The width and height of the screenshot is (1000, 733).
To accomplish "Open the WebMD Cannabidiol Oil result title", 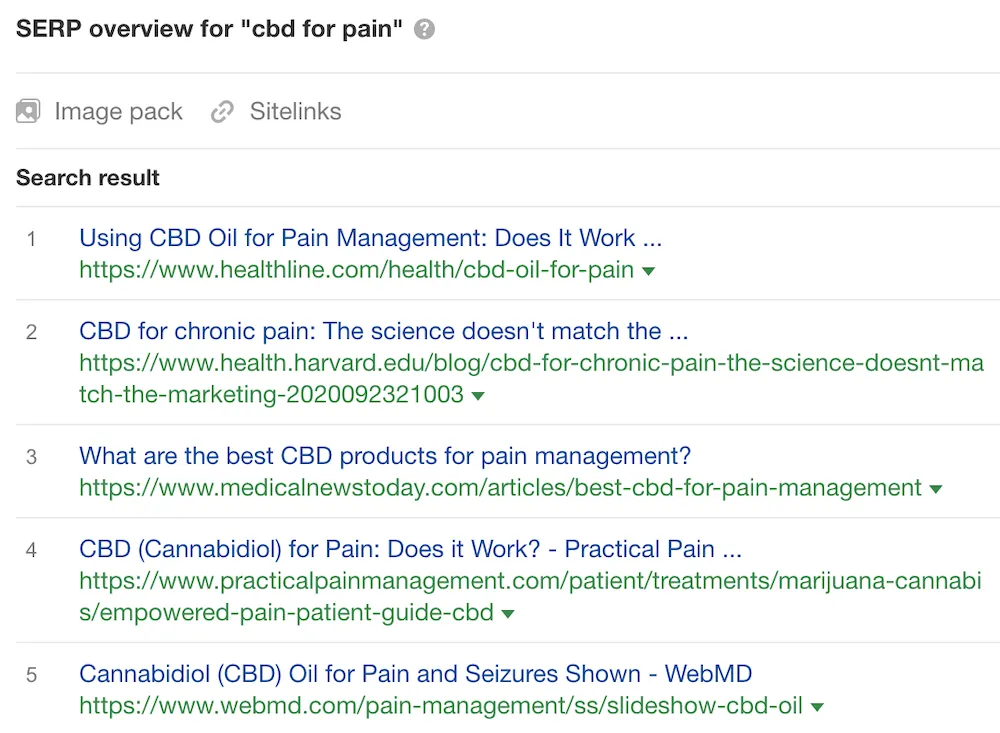I will [415, 674].
